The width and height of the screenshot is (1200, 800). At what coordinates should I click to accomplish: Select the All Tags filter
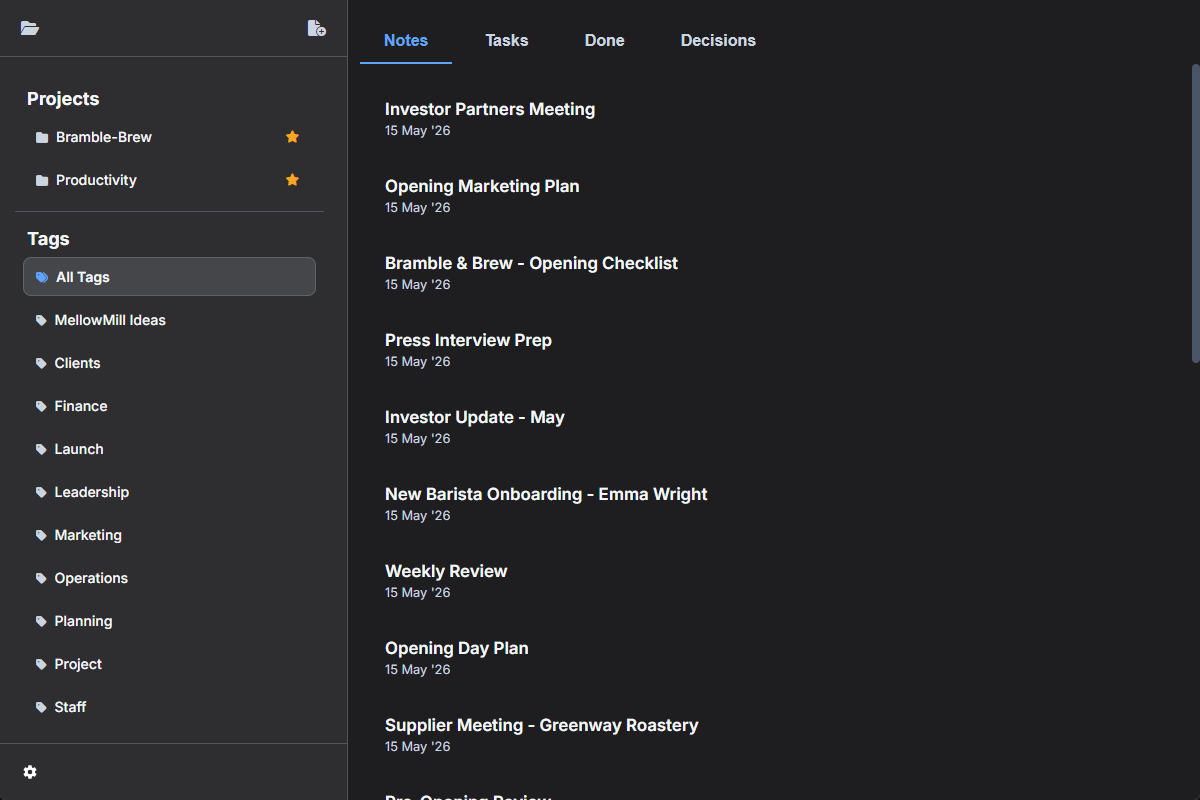(169, 277)
